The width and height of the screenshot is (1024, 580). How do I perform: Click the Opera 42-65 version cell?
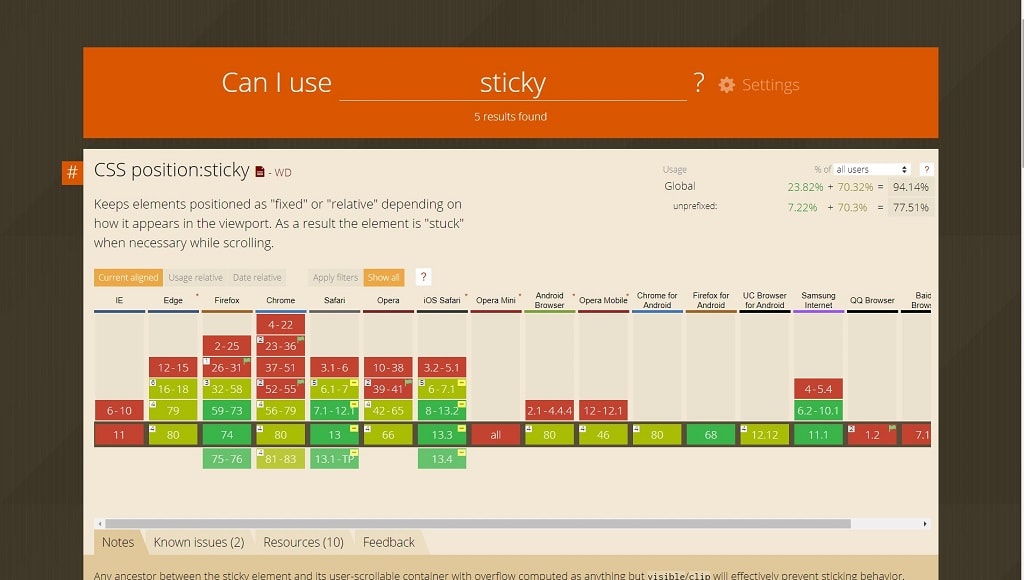point(388,410)
